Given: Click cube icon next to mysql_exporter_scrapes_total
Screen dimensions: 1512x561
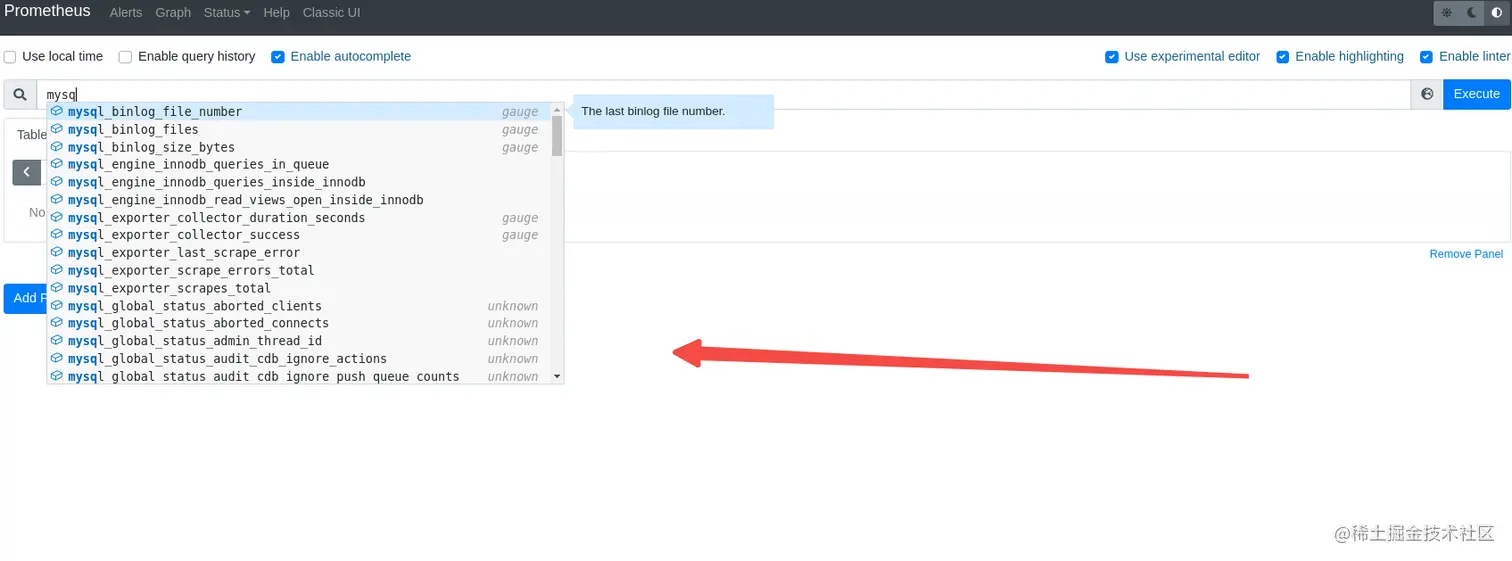Looking at the screenshot, I should click(x=57, y=288).
